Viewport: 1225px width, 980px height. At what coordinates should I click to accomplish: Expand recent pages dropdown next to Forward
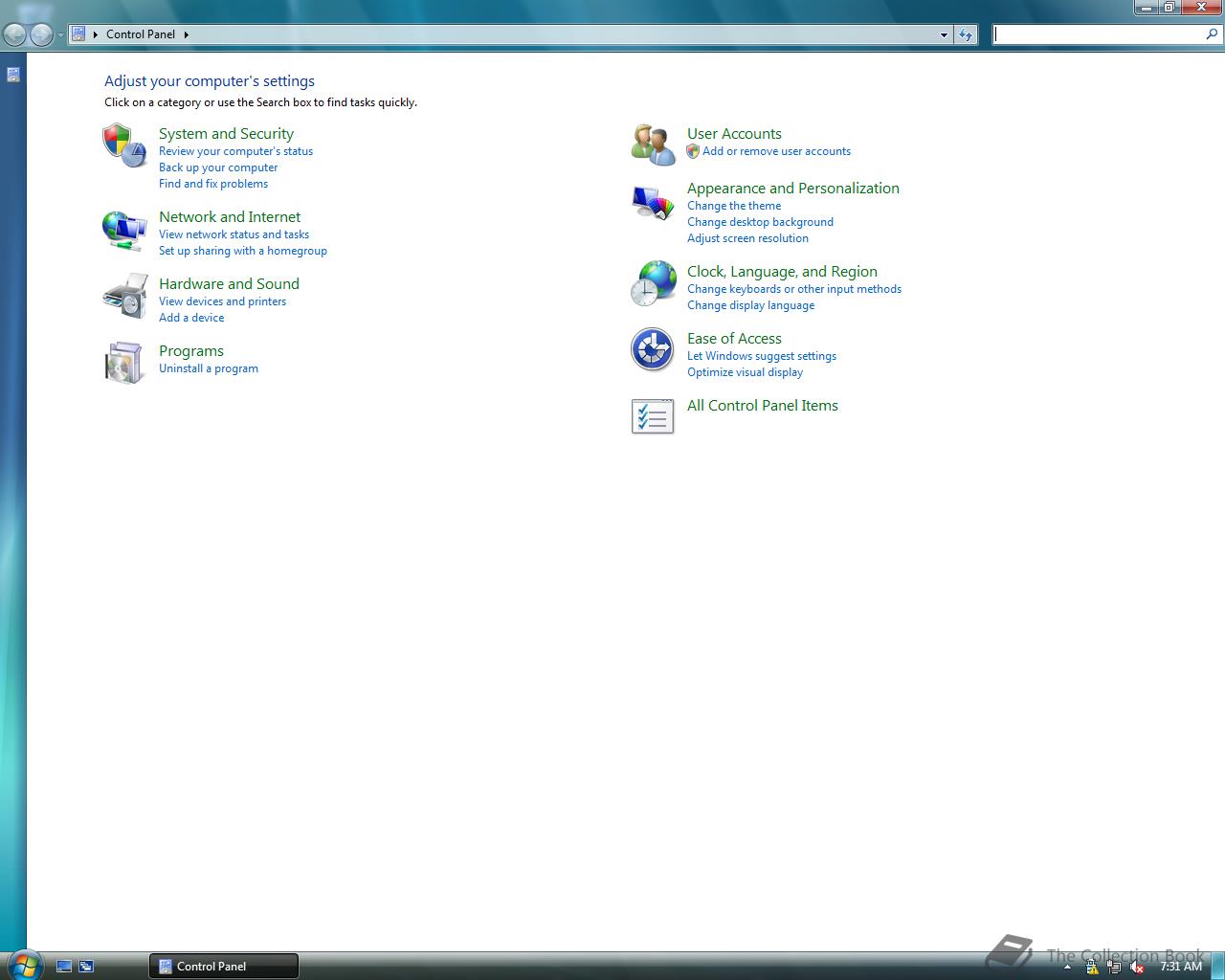(x=60, y=35)
